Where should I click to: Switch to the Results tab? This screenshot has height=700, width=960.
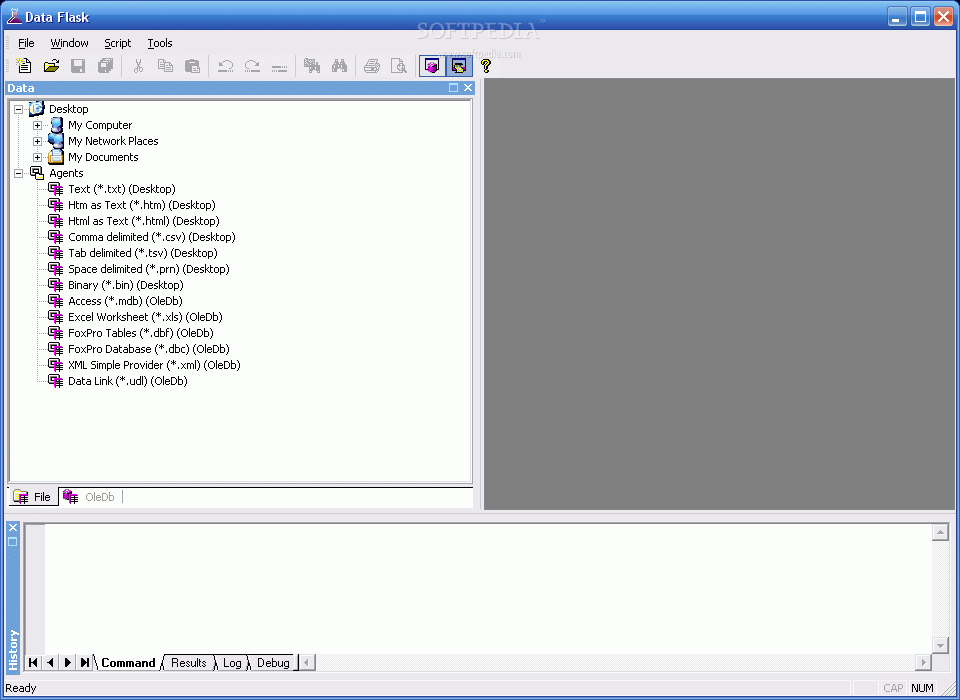(x=189, y=663)
